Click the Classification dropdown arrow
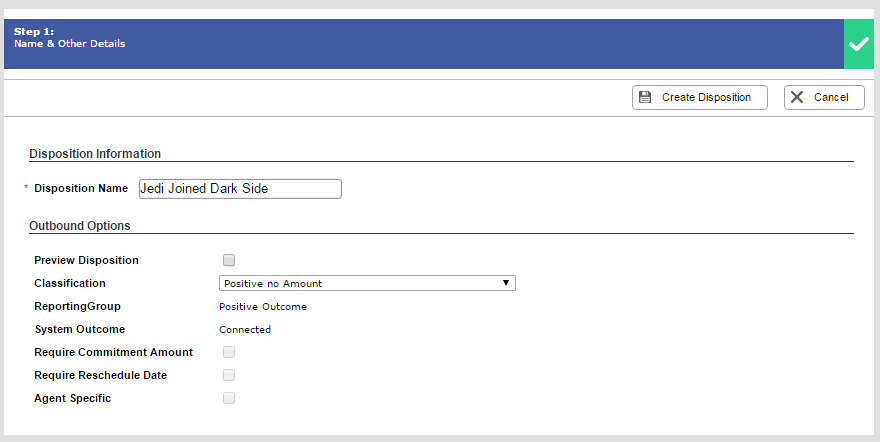 [x=507, y=283]
